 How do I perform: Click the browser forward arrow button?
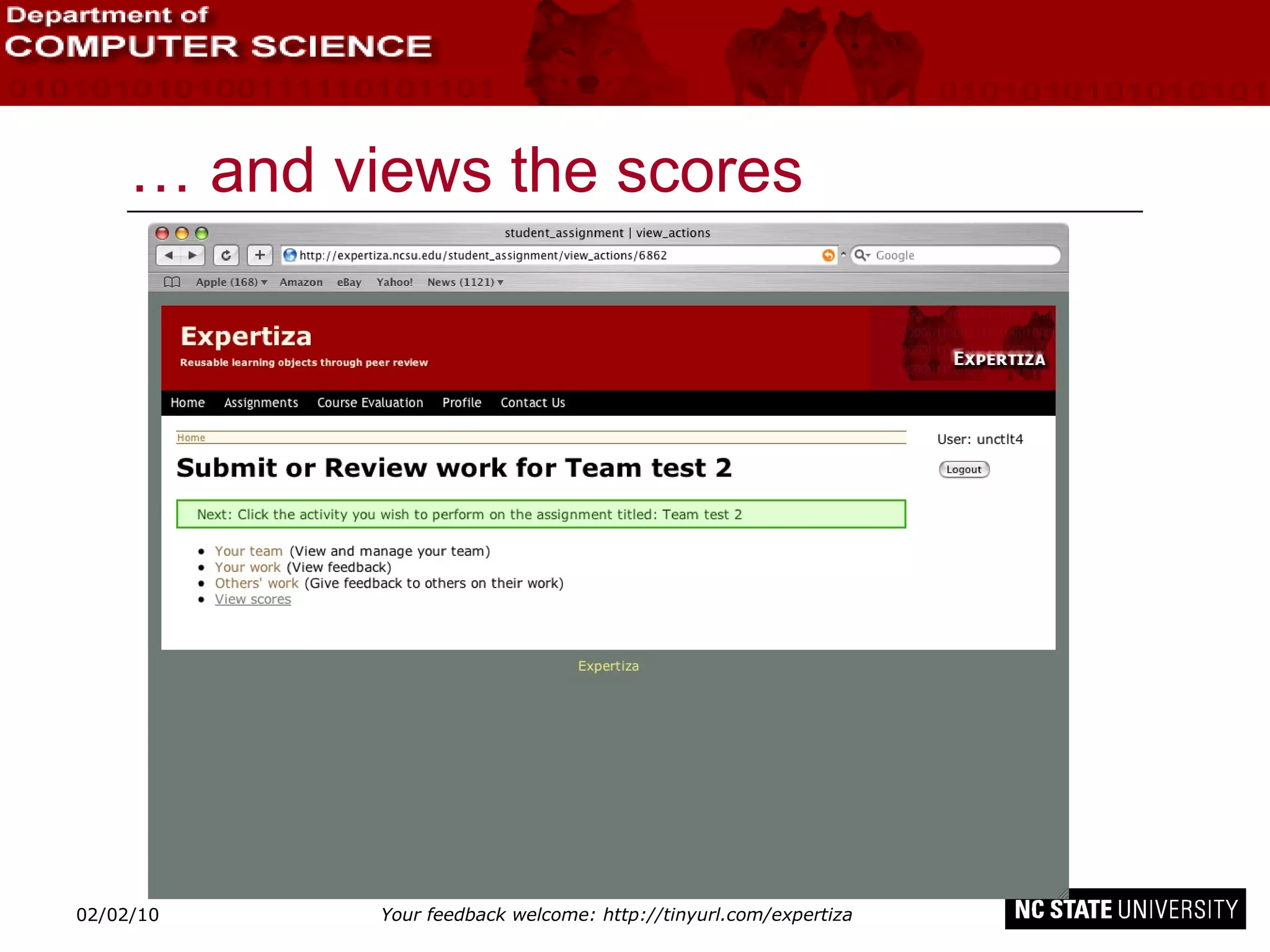tap(192, 255)
